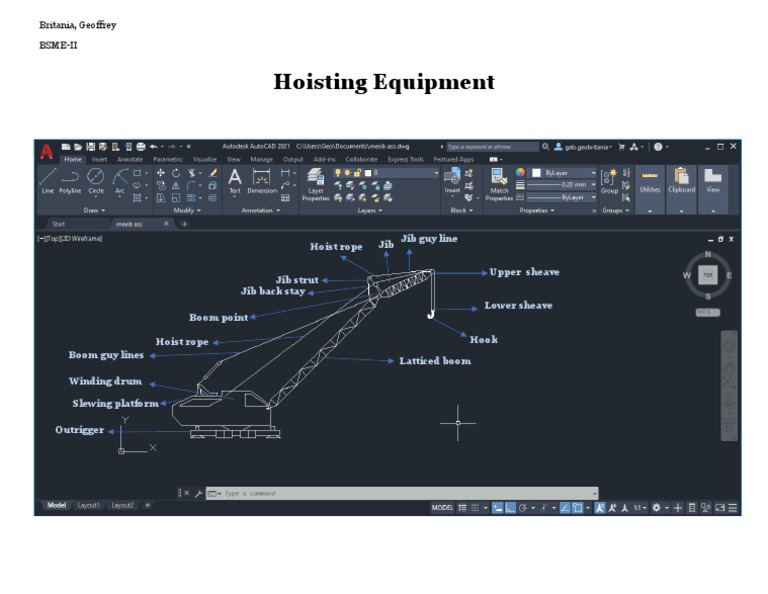This screenshot has width=768, height=594.
Task: Click the AutoCAD application menu logo
Action: [x=47, y=151]
